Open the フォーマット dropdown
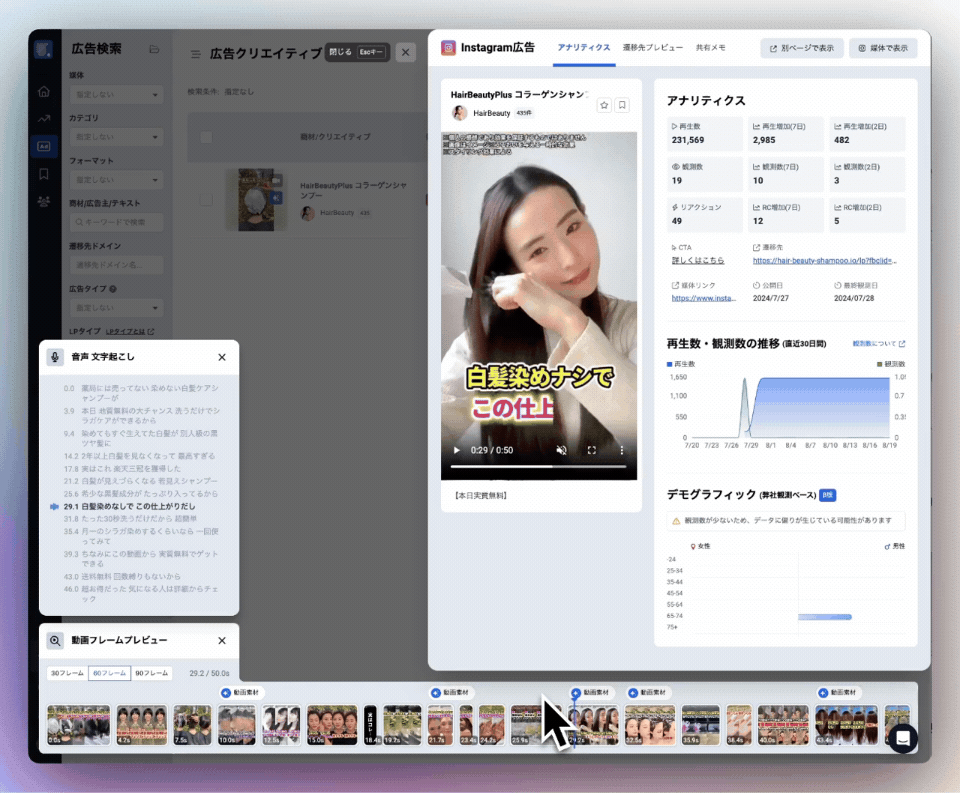This screenshot has height=793, width=960. (116, 180)
